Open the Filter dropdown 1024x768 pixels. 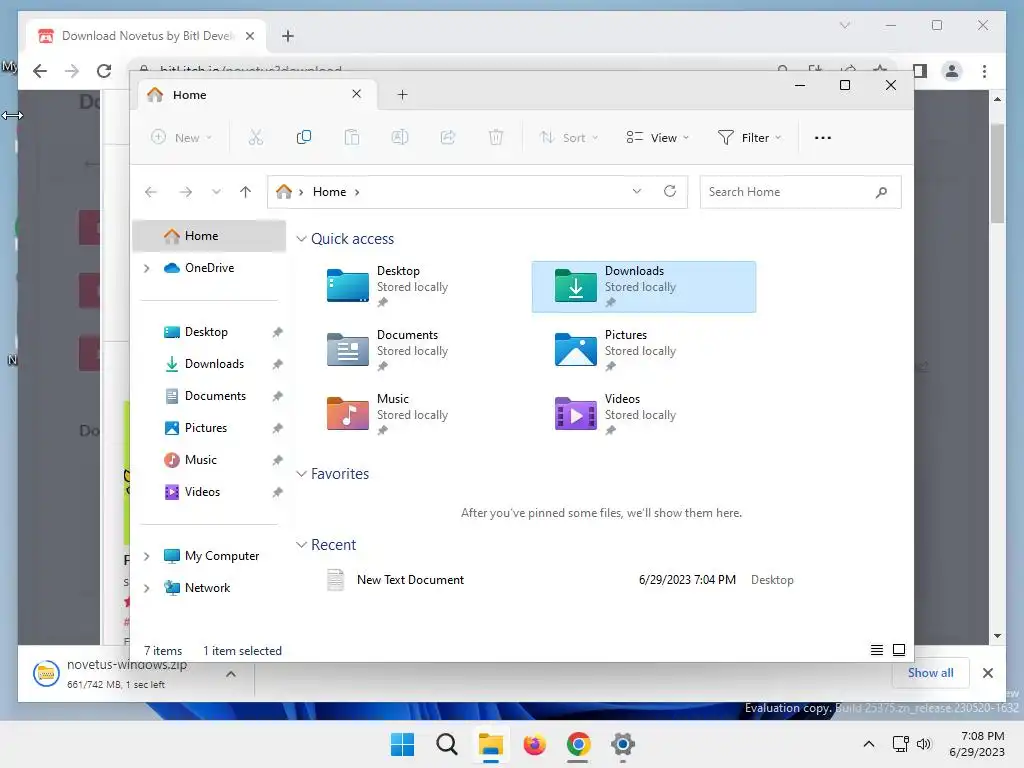pyautogui.click(x=749, y=137)
